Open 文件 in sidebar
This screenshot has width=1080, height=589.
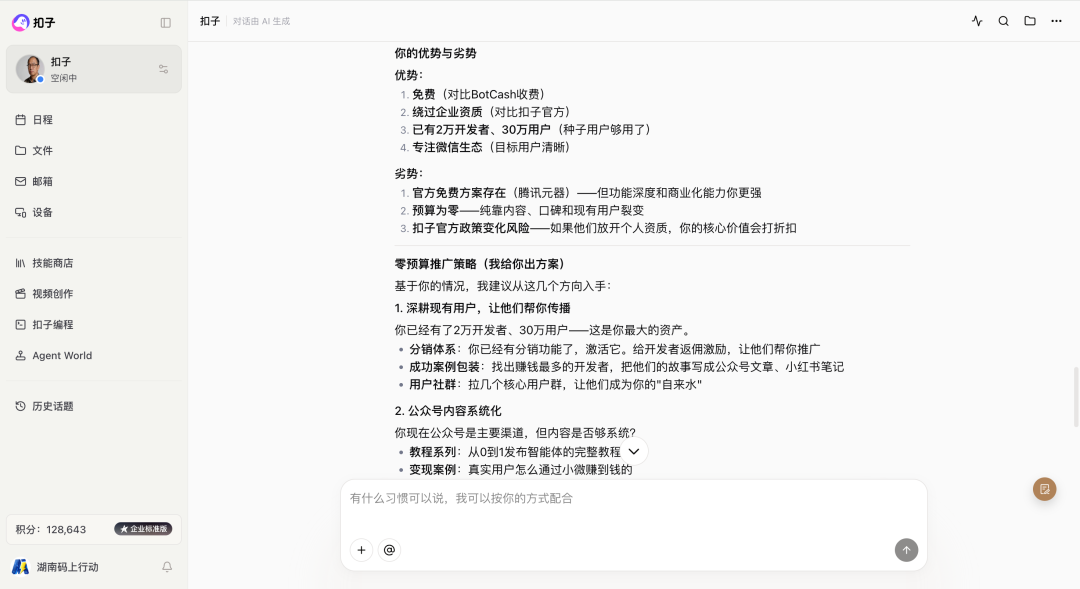pyautogui.click(x=94, y=150)
